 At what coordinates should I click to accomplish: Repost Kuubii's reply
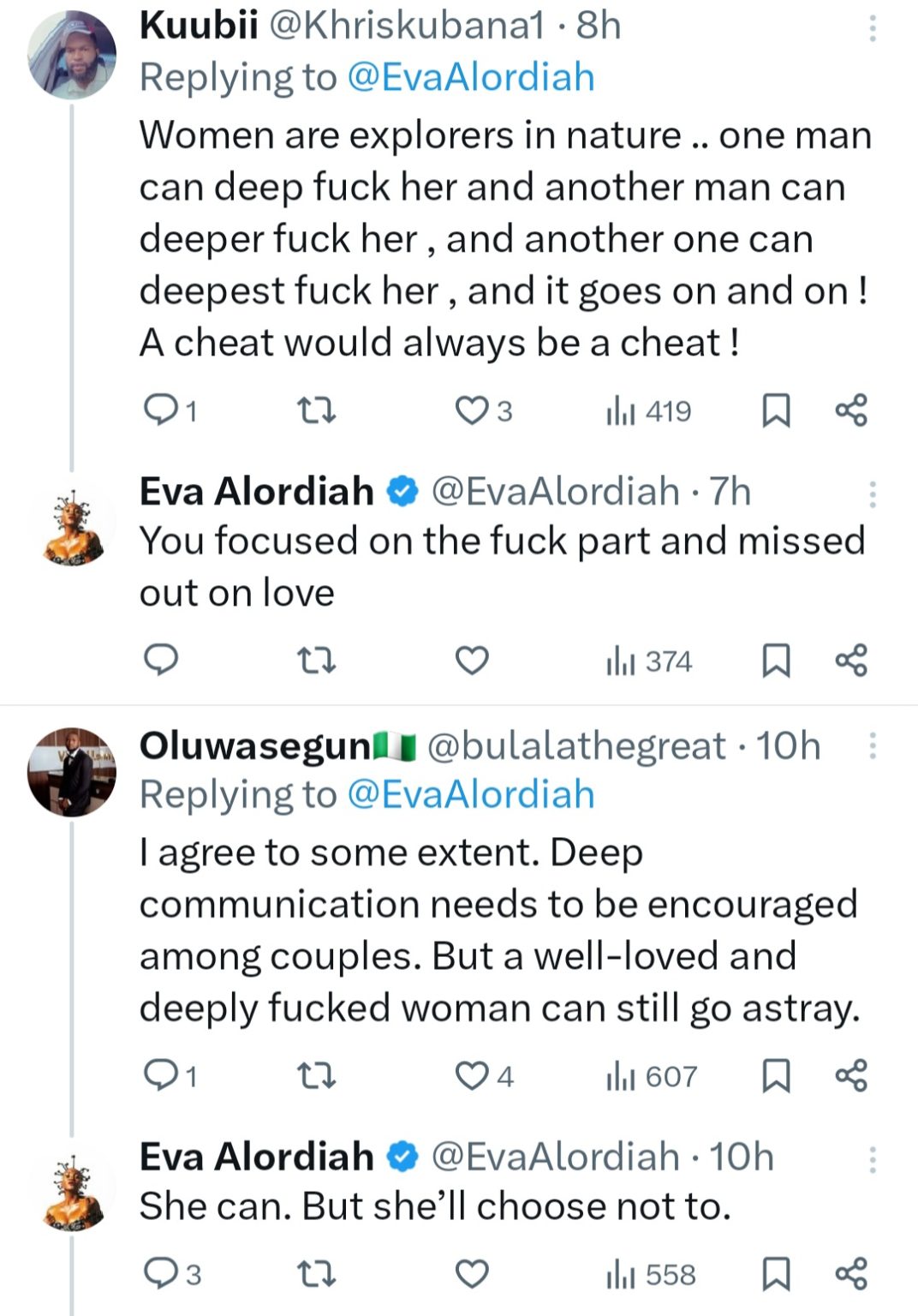315,411
